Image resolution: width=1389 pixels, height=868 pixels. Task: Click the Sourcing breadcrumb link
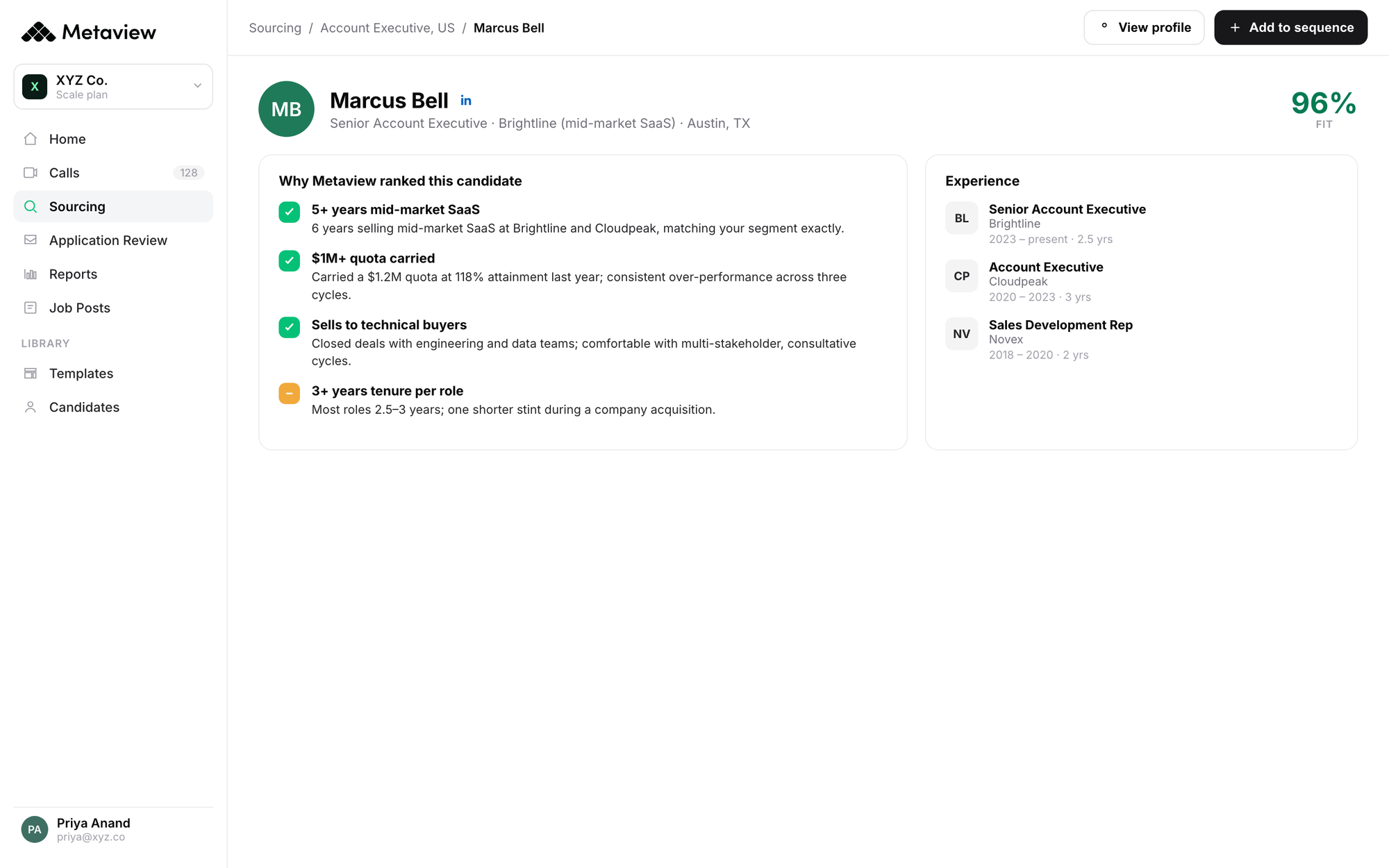(275, 28)
